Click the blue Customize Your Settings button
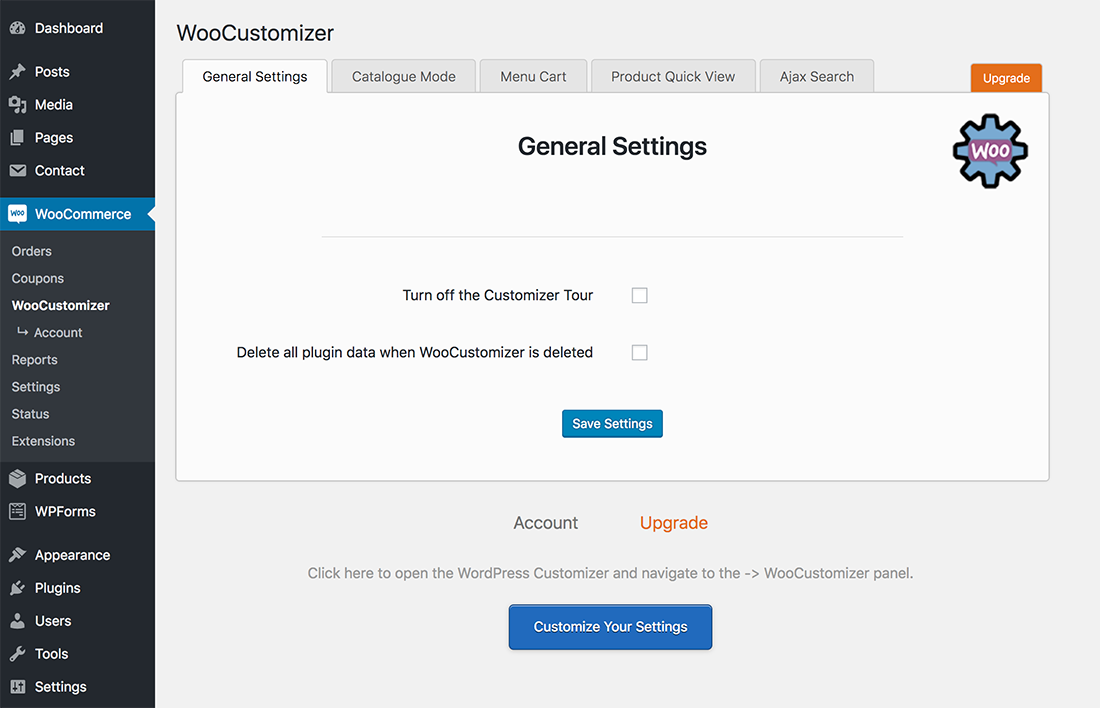 610,627
